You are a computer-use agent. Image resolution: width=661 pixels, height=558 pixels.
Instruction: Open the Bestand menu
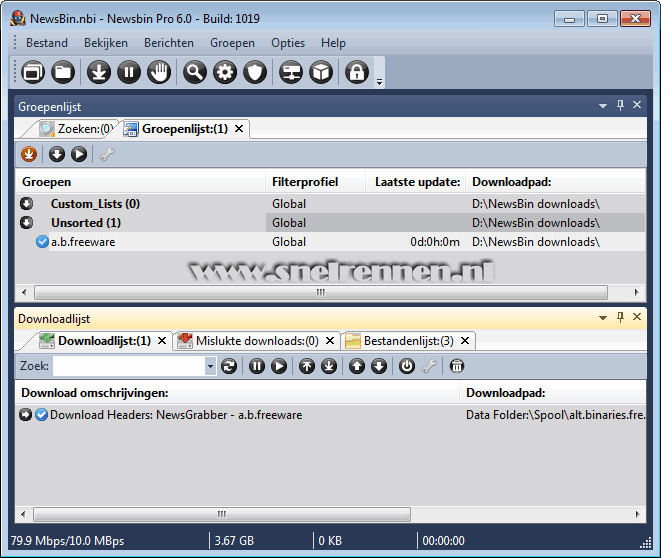[47, 43]
